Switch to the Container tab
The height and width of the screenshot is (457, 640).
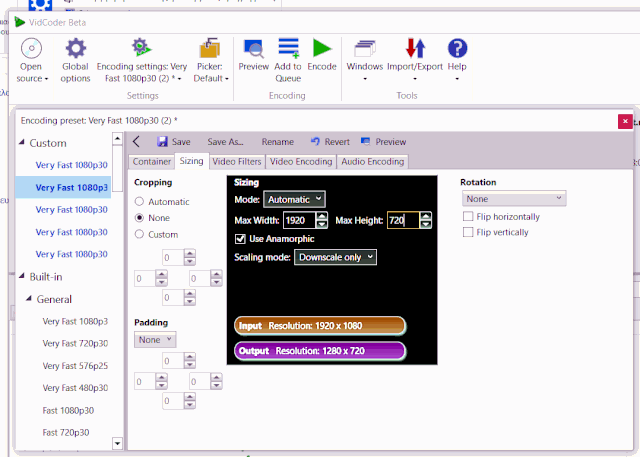151,162
